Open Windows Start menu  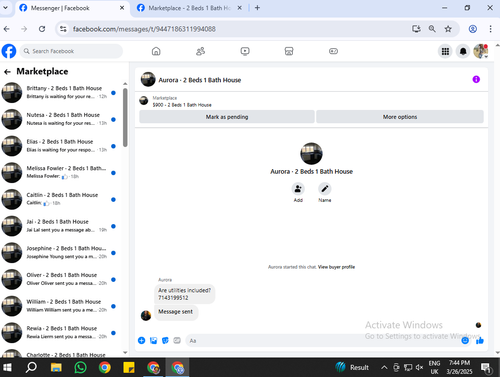7,367
